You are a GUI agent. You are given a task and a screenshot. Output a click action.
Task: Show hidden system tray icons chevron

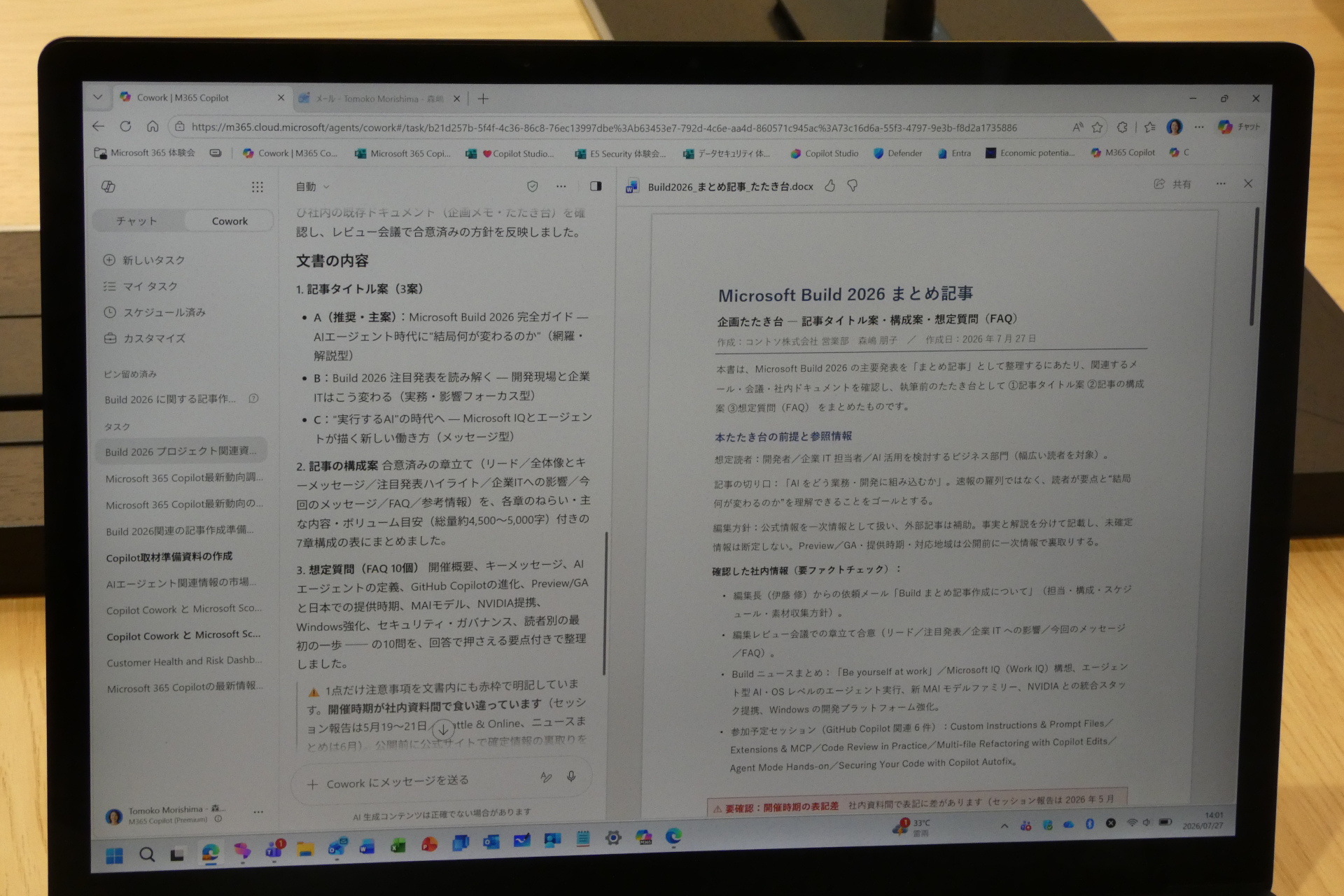(x=1004, y=826)
